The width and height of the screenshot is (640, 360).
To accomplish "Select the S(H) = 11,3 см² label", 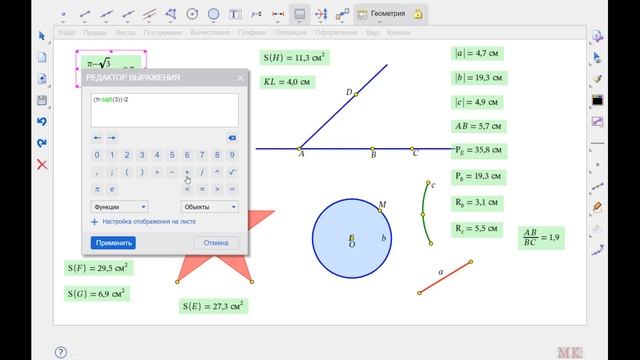I will (x=294, y=58).
